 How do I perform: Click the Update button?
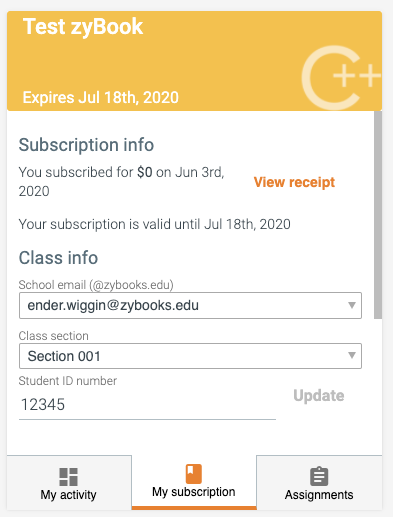(x=319, y=396)
